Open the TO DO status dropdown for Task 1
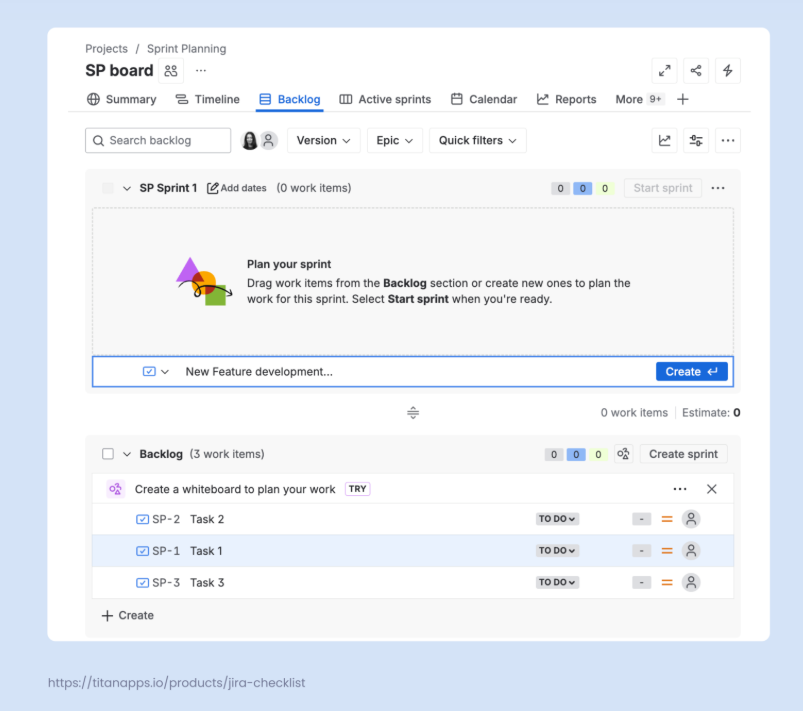 pyautogui.click(x=557, y=551)
